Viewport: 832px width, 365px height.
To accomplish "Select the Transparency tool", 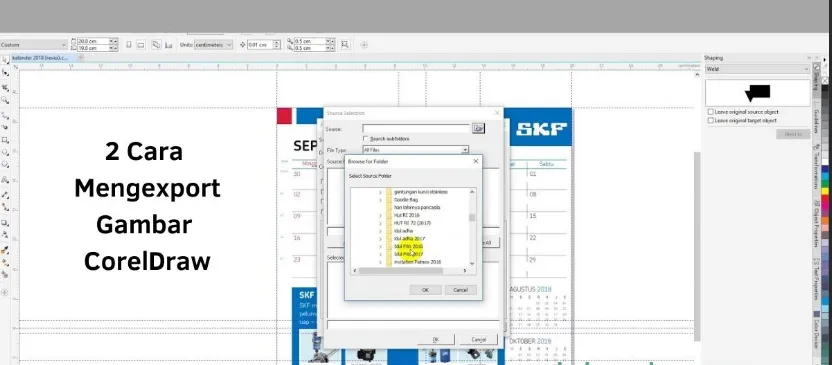I will click(6, 234).
